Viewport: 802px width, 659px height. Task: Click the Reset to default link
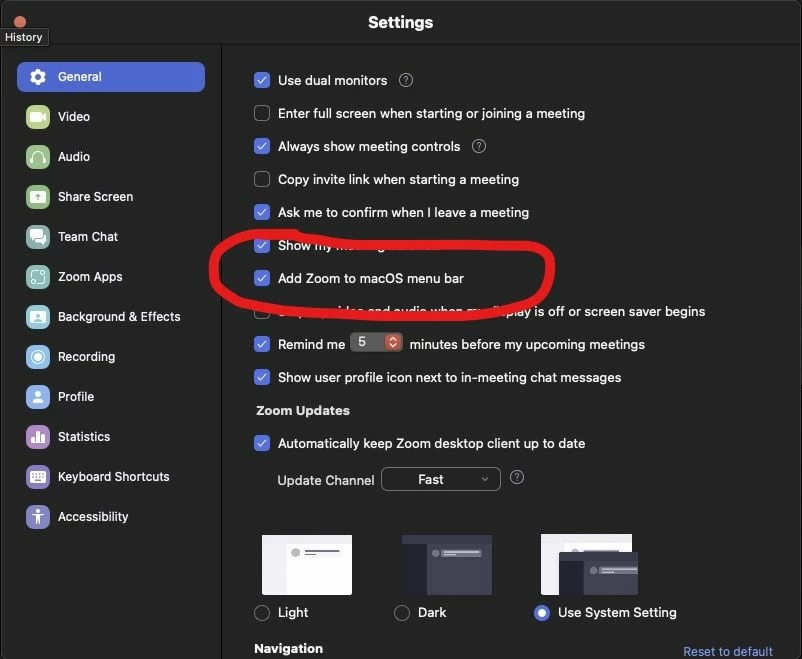tap(728, 651)
